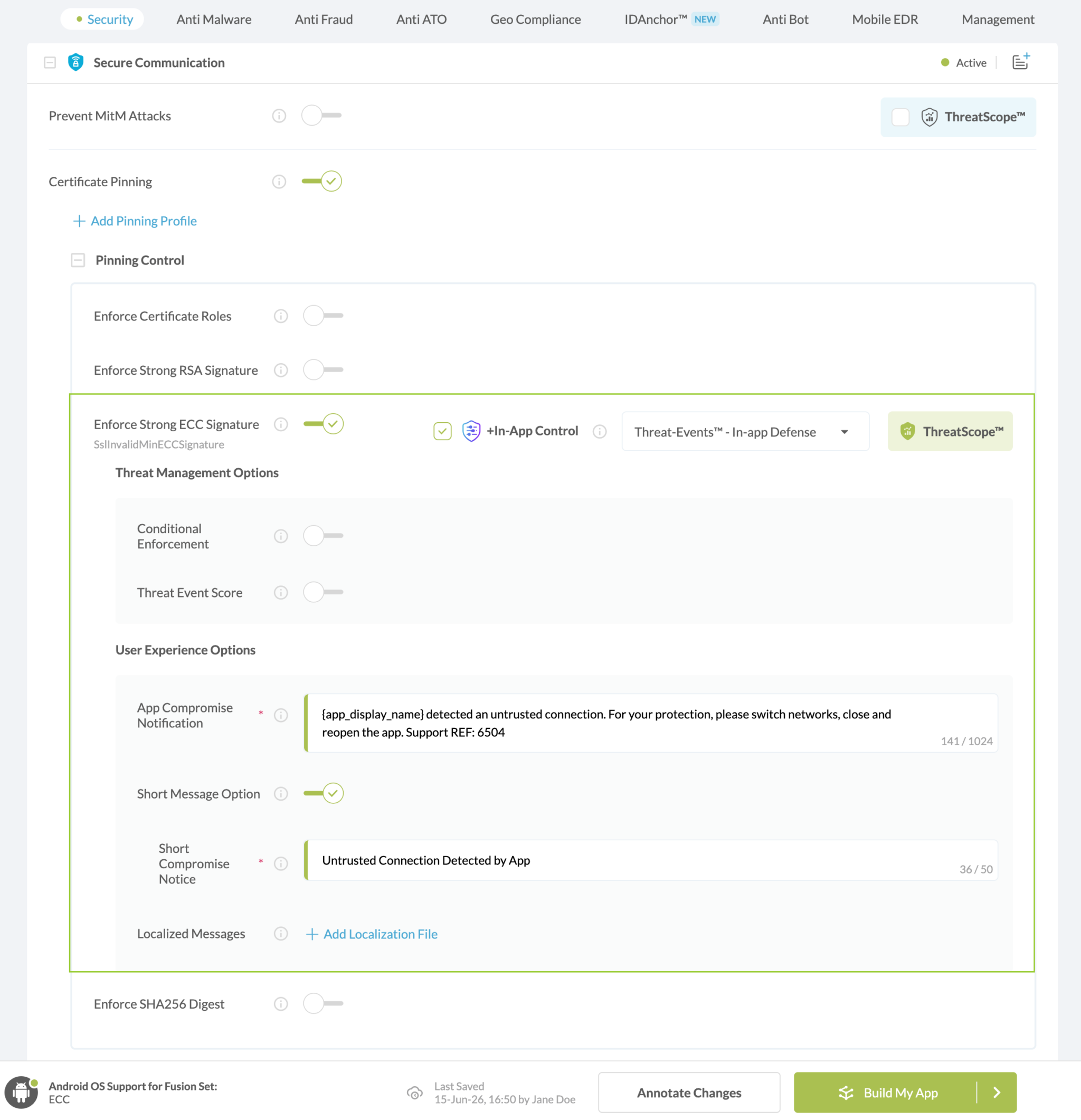
Task: Open info icon for Enforce Certificate Roles
Action: coord(280,316)
